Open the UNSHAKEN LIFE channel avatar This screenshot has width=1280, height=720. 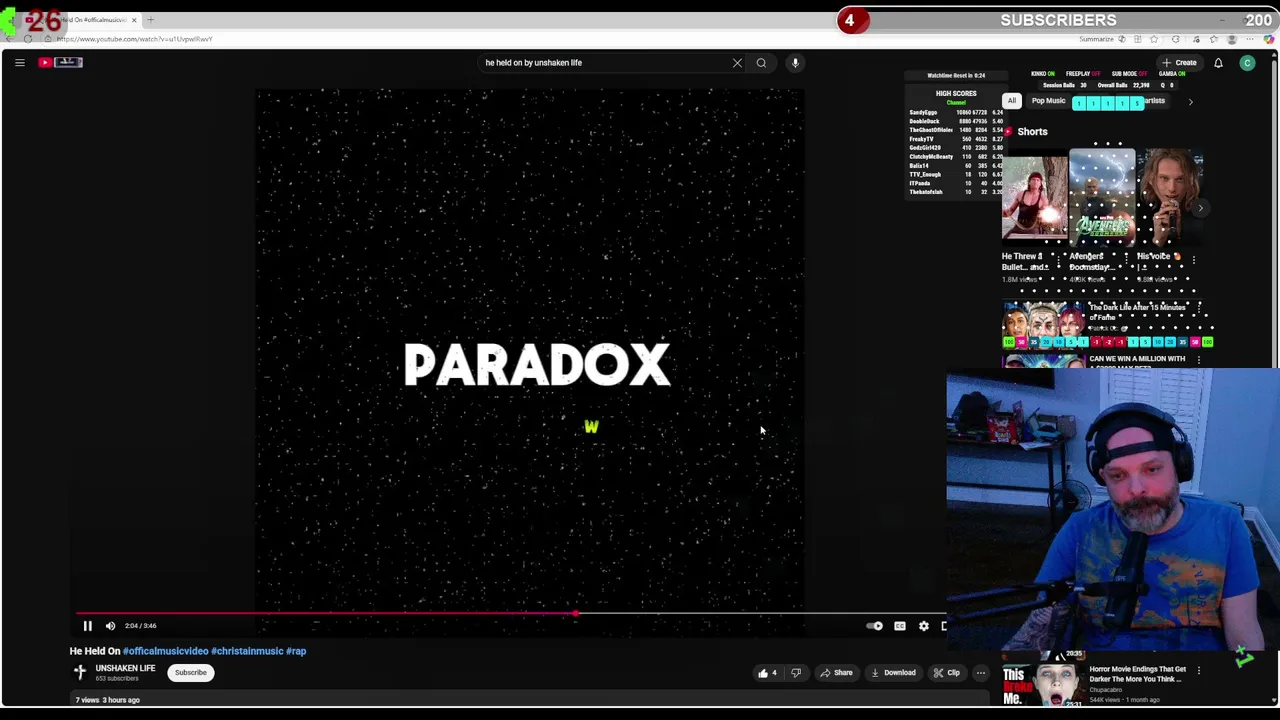80,672
